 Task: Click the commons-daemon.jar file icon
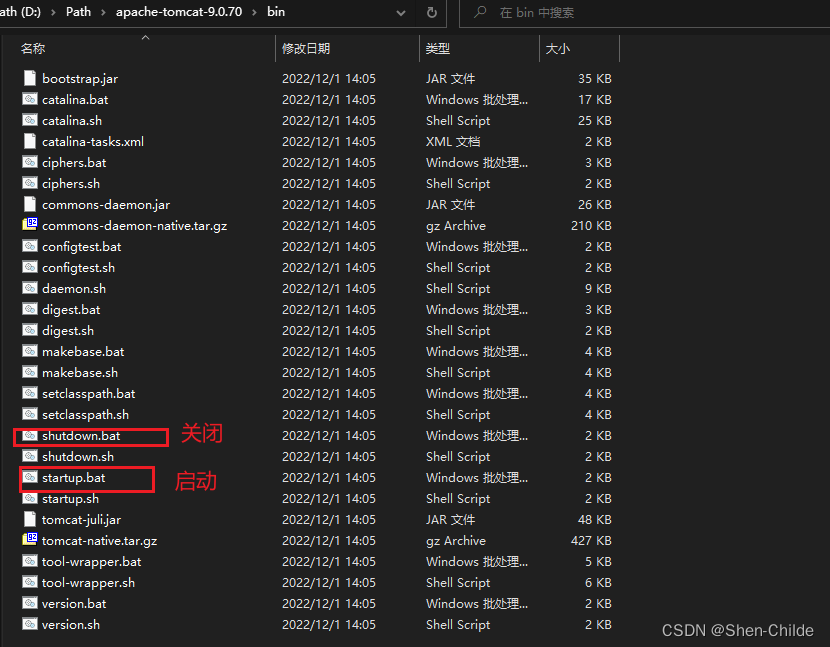click(30, 204)
